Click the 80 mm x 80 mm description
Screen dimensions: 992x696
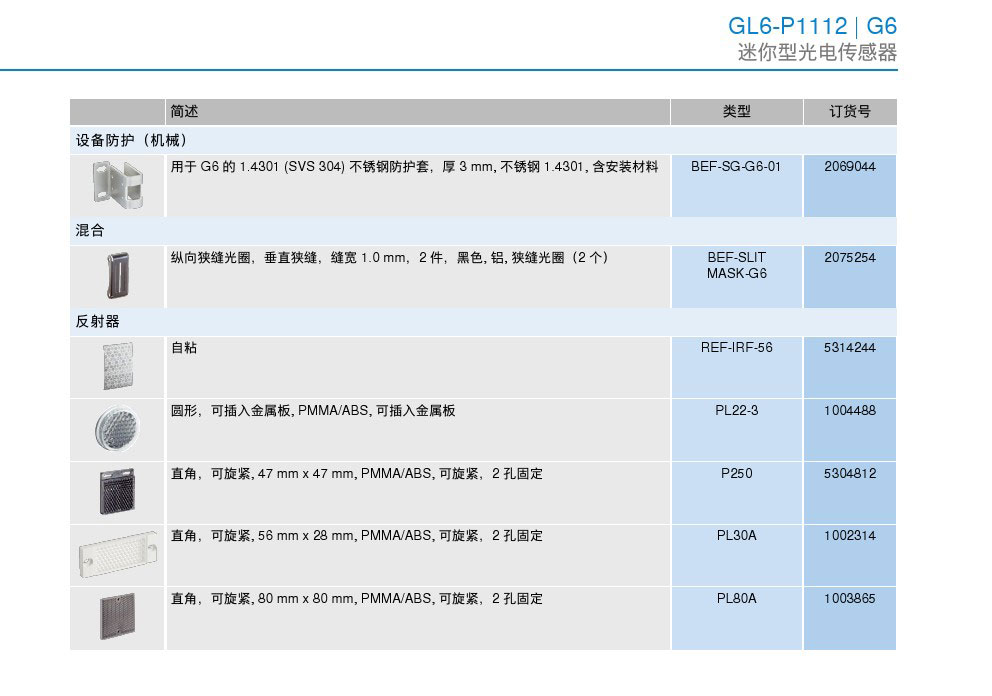(x=357, y=598)
